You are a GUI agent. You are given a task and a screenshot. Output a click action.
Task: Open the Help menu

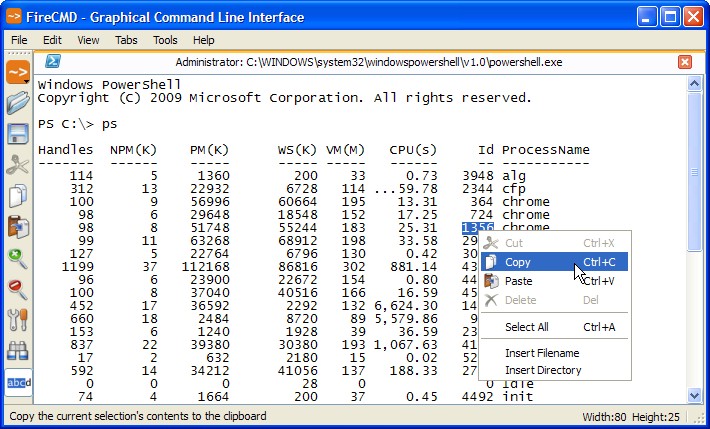tap(203, 40)
